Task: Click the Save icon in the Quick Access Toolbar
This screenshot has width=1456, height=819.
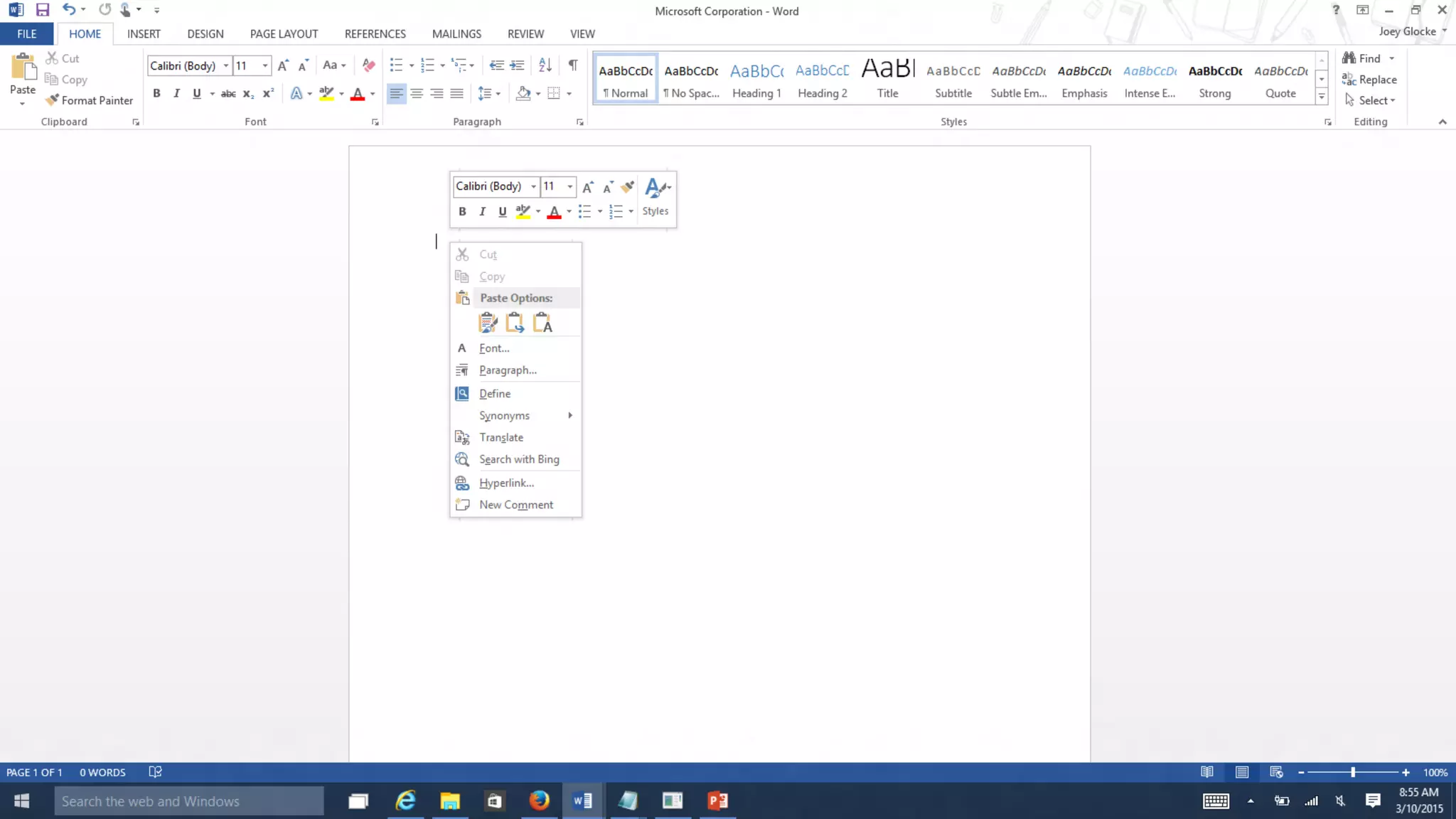Action: tap(43, 10)
